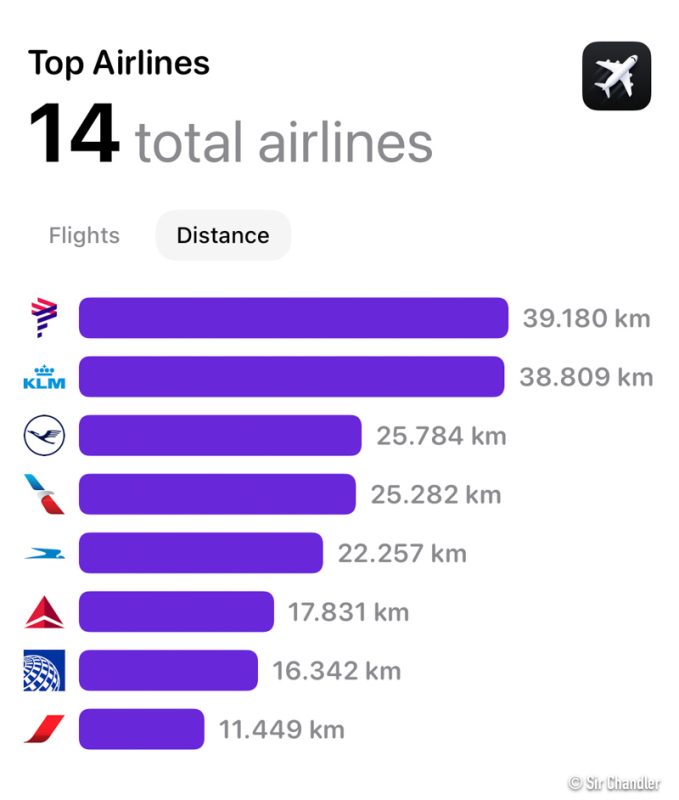
Task: Tap the 25.784 km Lufthansa bar
Action: click(x=220, y=436)
